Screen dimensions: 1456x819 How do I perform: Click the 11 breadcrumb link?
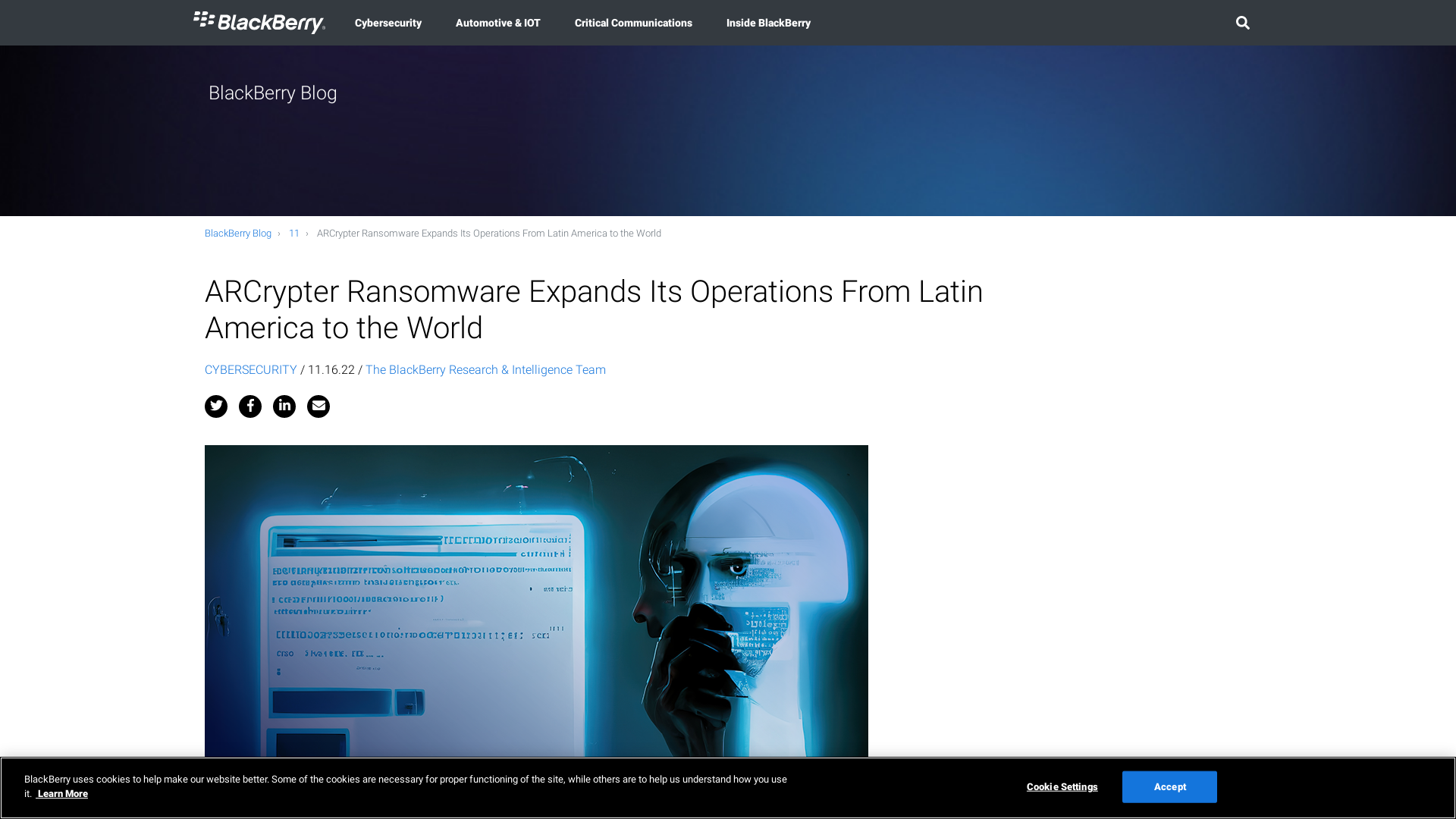pos(294,233)
